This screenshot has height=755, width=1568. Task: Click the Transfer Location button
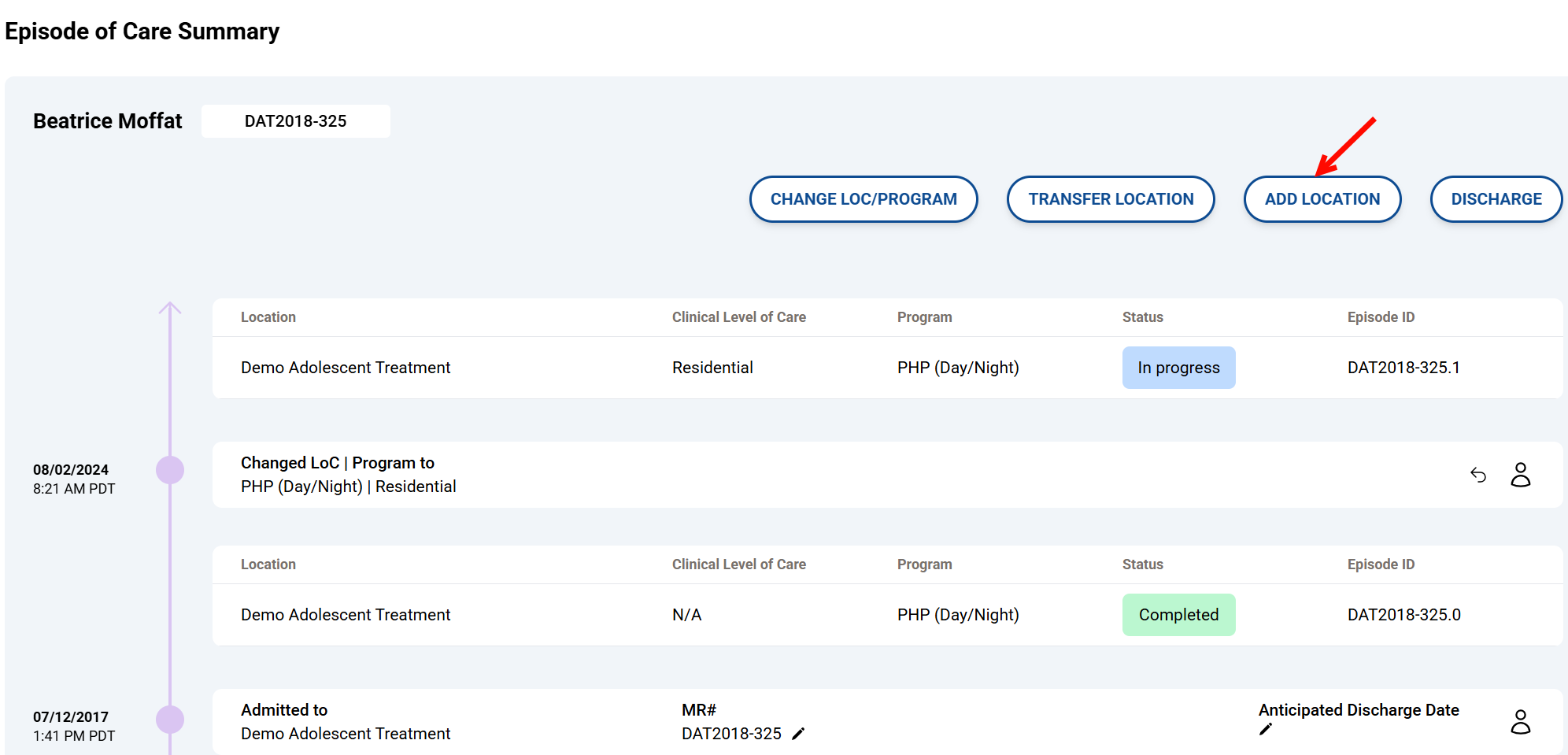tap(1110, 199)
